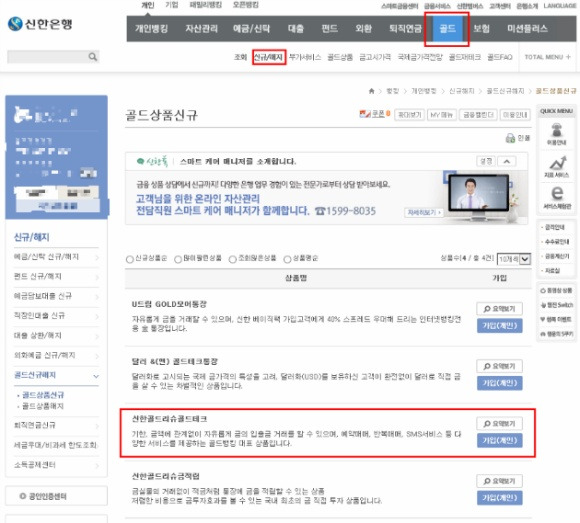The image size is (580, 523).
Task: Select the 골드FAQ submenu item
Action: (x=499, y=57)
